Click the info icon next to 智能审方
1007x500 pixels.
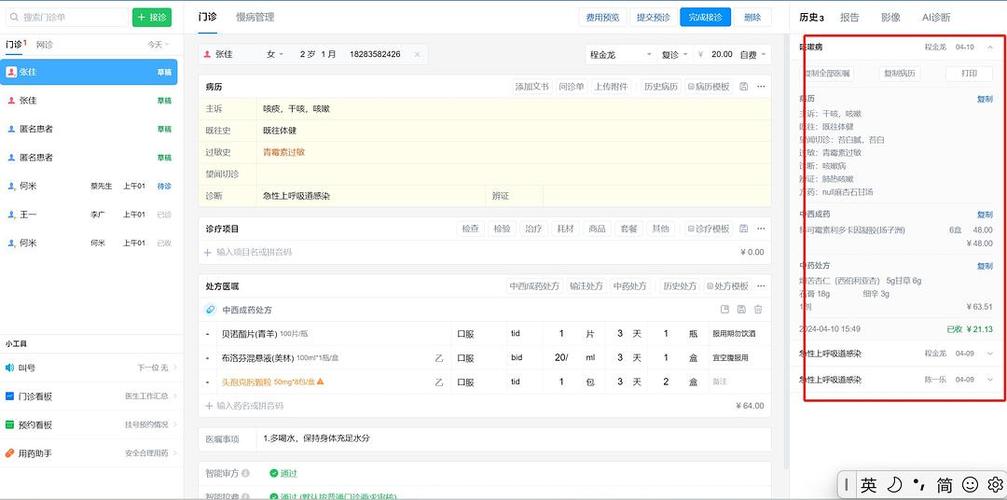coord(246,473)
